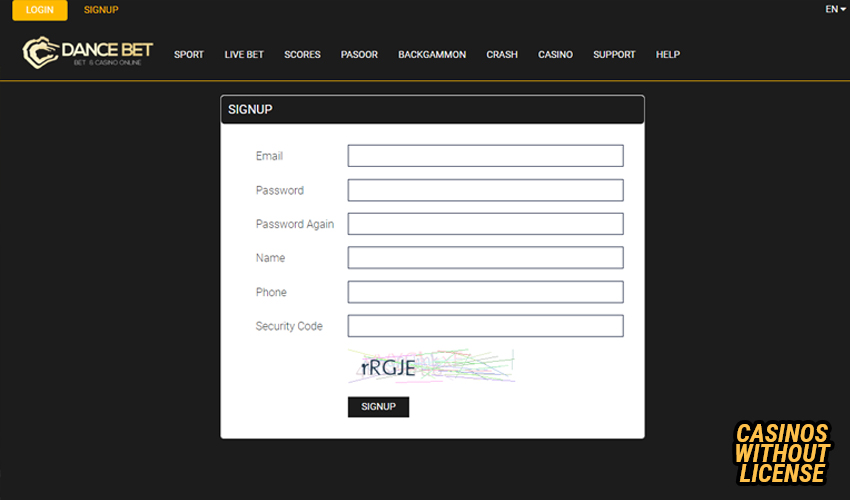Open the LIVE BET section
Screen dimensions: 850x500
(244, 55)
